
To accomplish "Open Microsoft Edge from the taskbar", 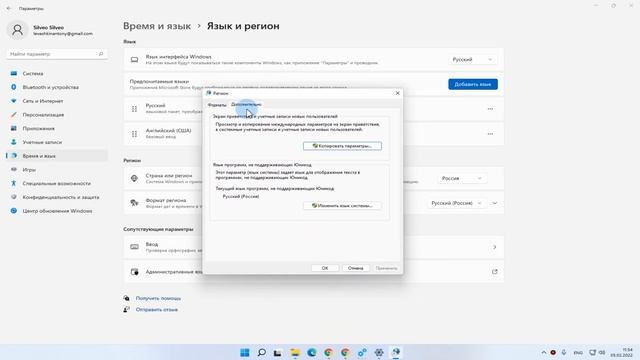I will coord(312,353).
